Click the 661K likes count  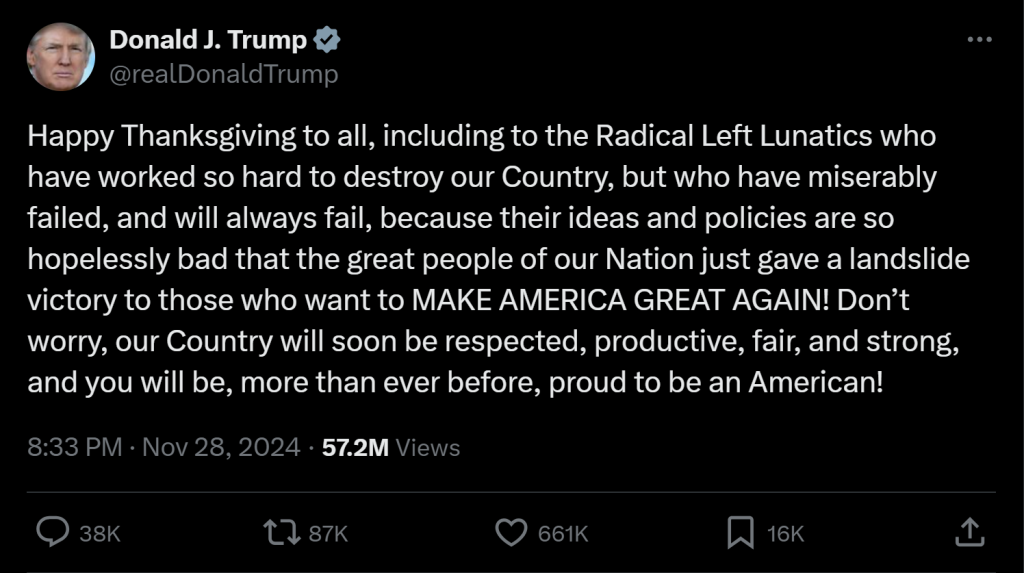[563, 534]
